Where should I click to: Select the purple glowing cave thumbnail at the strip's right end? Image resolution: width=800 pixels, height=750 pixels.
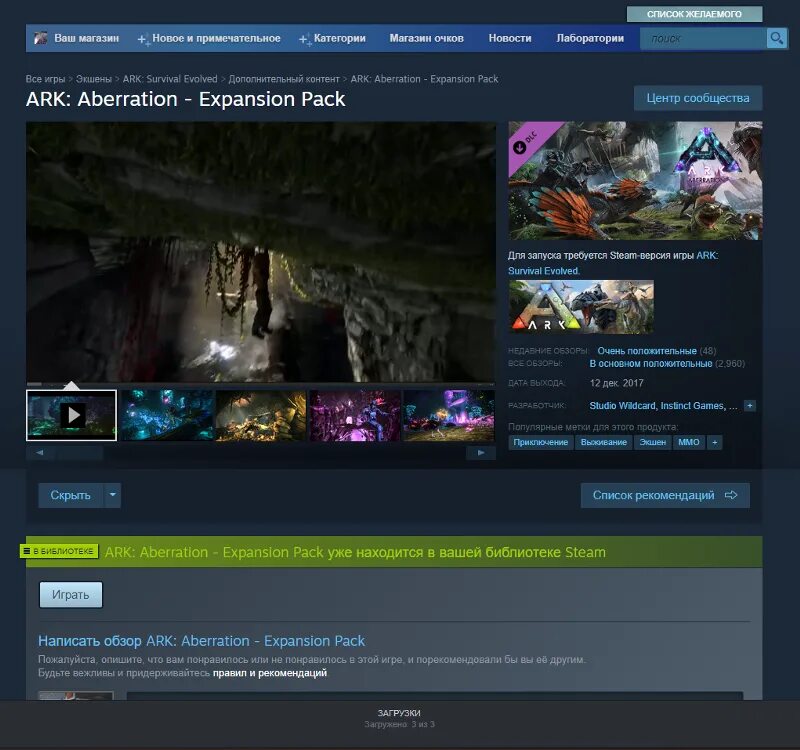(x=448, y=415)
